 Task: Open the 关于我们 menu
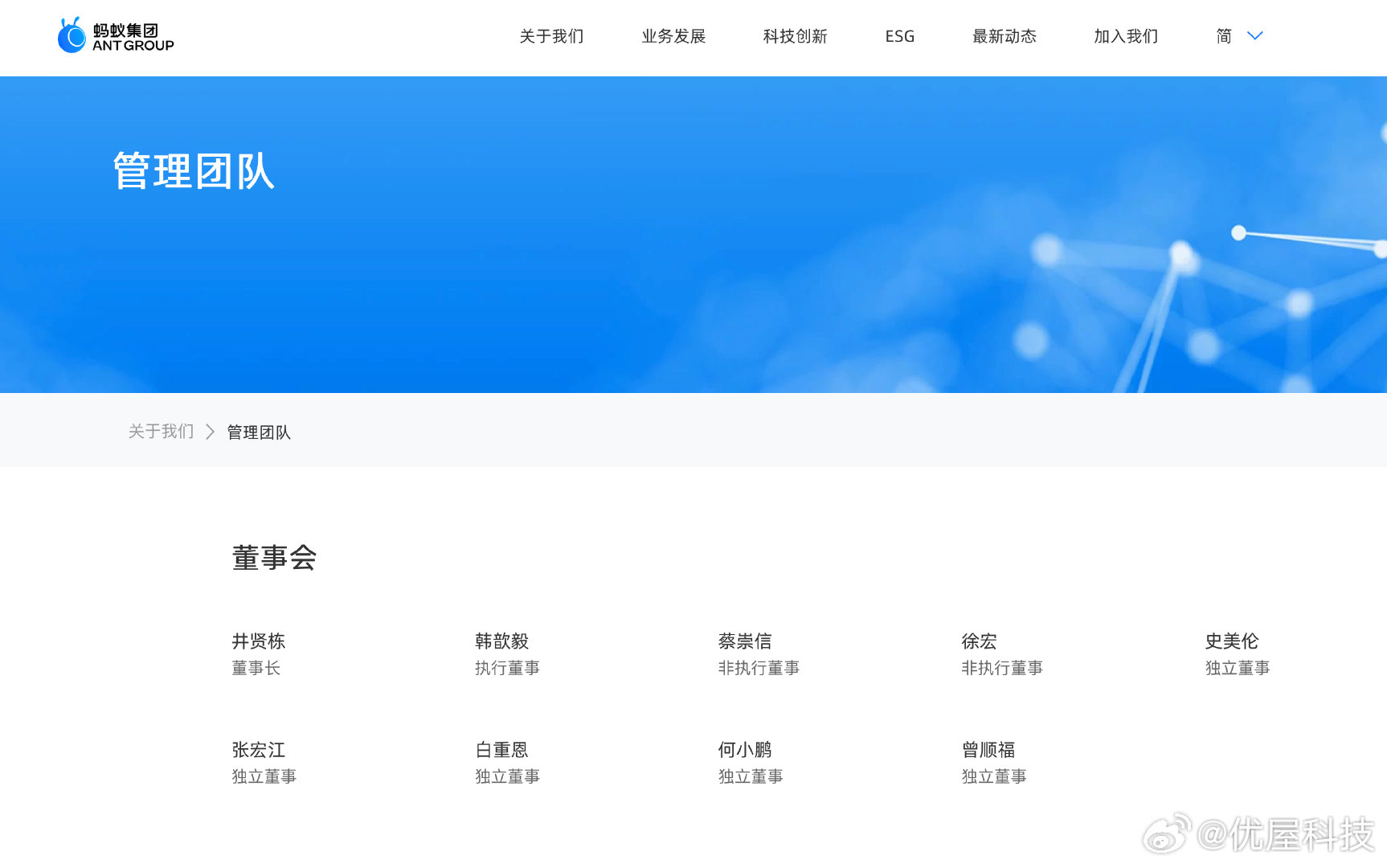pos(551,36)
